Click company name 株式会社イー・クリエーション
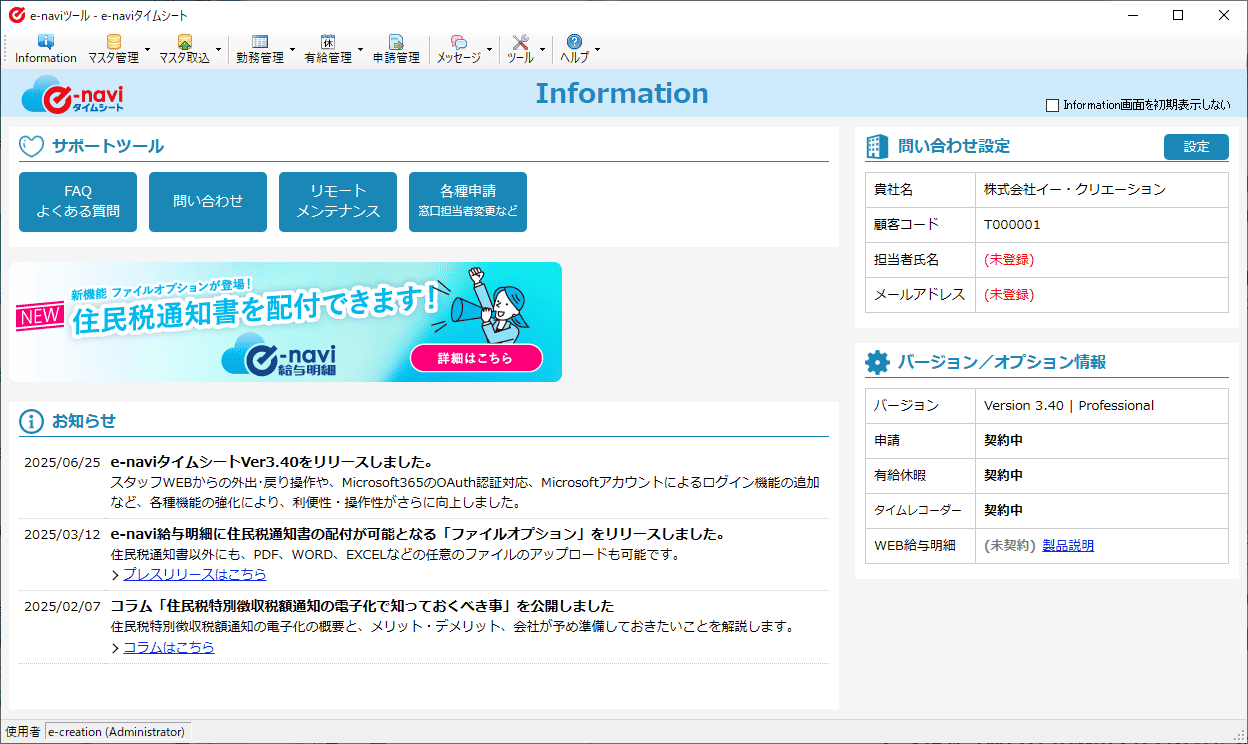The image size is (1248, 744). [x=1075, y=190]
